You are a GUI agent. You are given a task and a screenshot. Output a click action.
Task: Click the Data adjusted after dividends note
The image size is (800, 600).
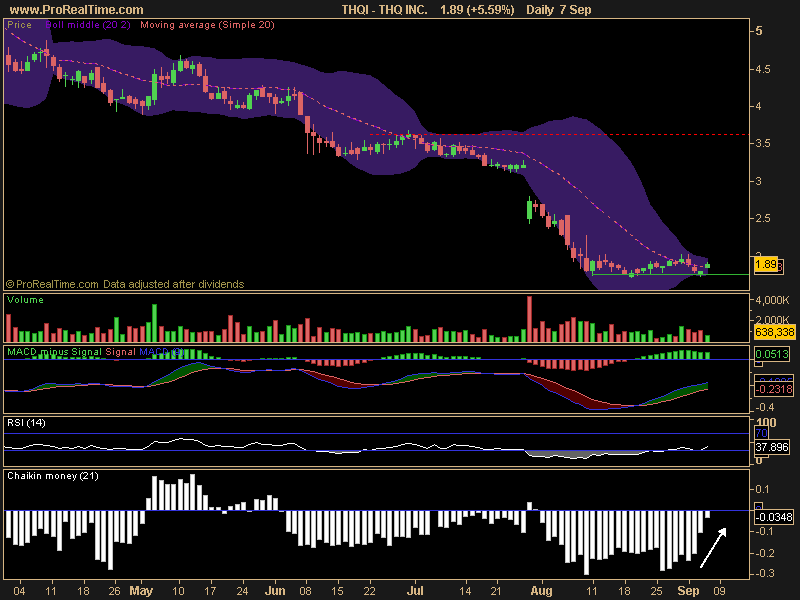pyautogui.click(x=173, y=284)
